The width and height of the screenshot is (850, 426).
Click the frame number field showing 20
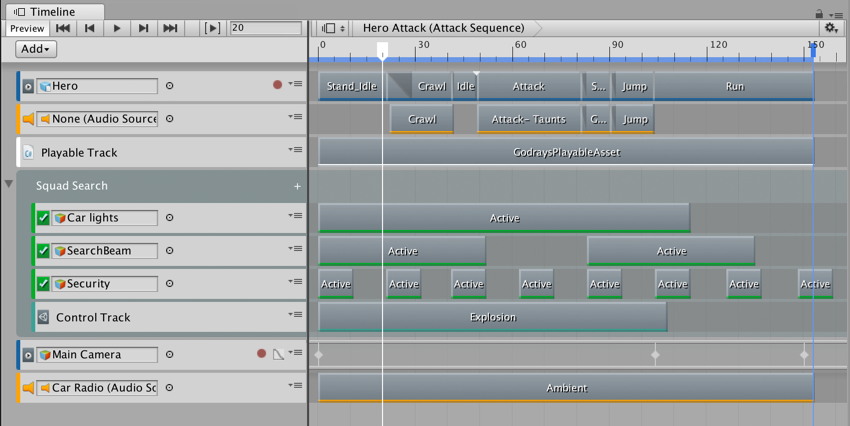tap(266, 28)
